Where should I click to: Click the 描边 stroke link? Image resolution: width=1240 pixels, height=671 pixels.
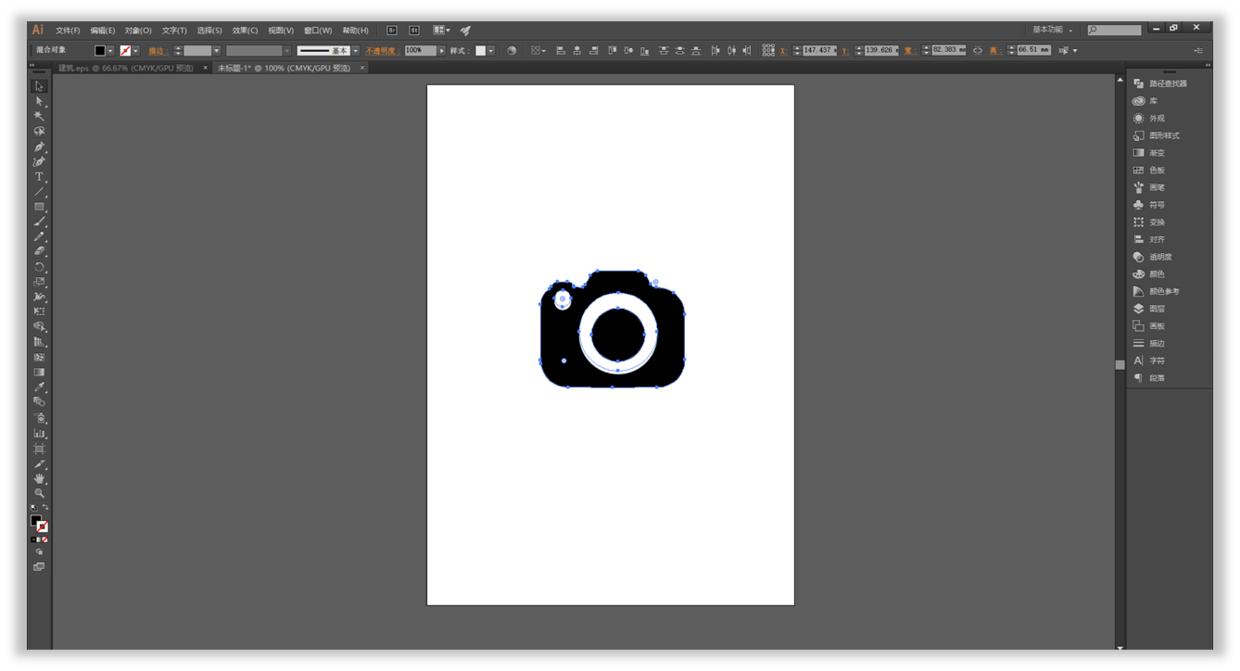pyautogui.click(x=158, y=50)
